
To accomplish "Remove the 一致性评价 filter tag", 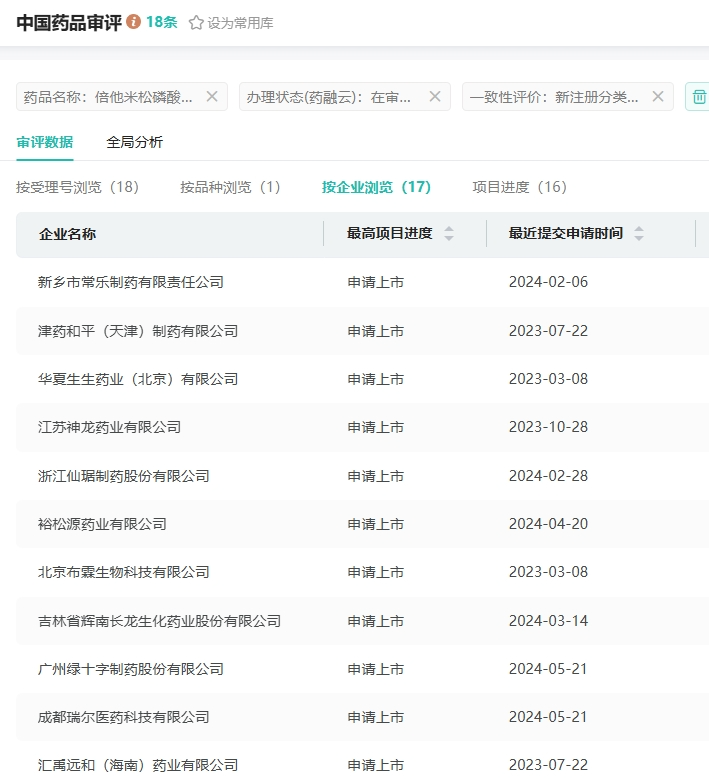I will point(658,97).
